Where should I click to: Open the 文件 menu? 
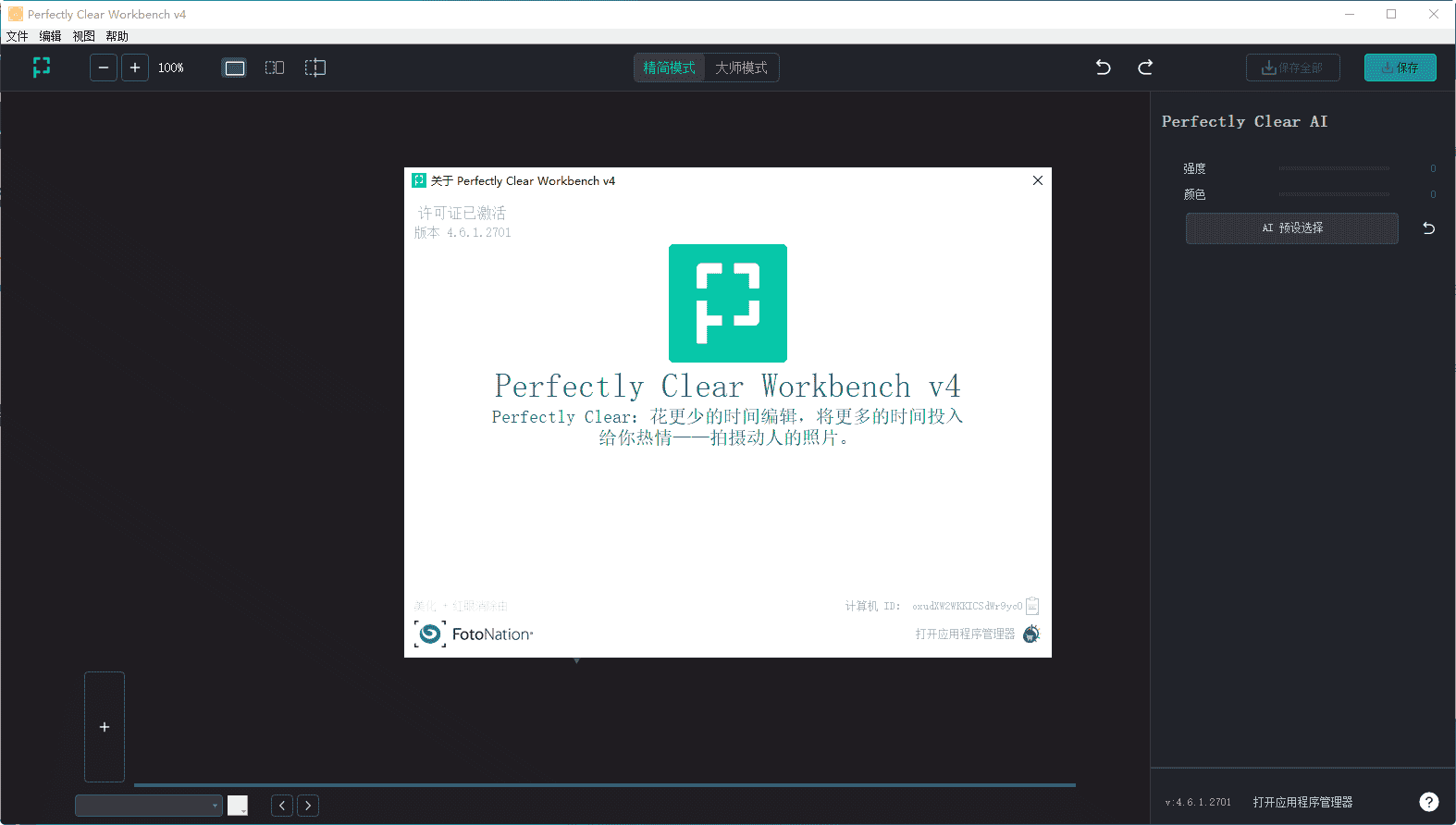click(17, 36)
